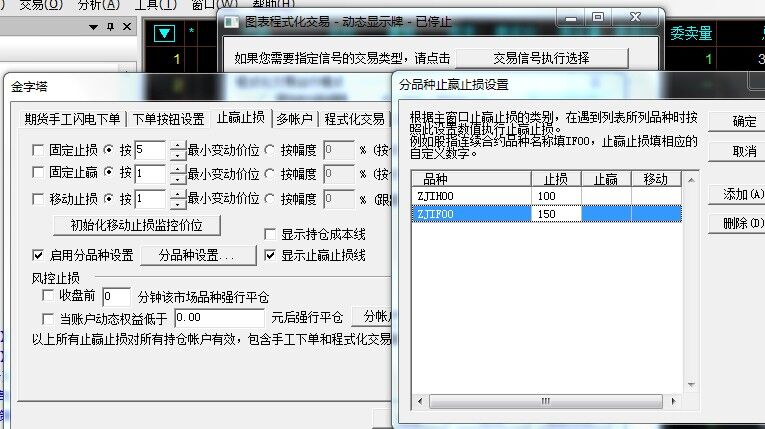Click the 止赢 column header
The width and height of the screenshot is (765, 429).
[x=606, y=179]
